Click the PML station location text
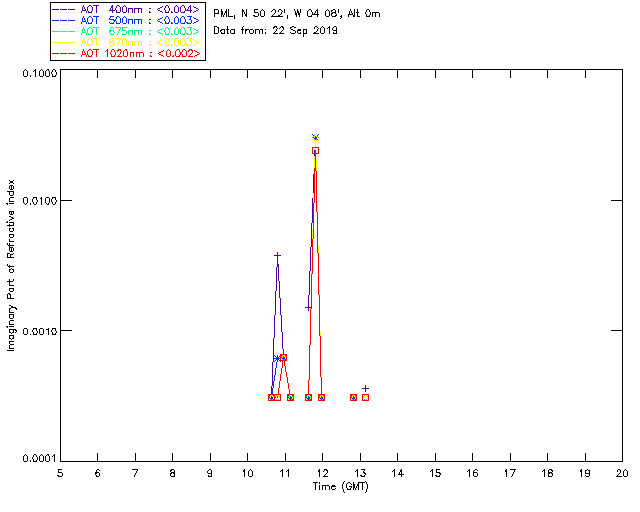640x512 pixels. [297, 14]
